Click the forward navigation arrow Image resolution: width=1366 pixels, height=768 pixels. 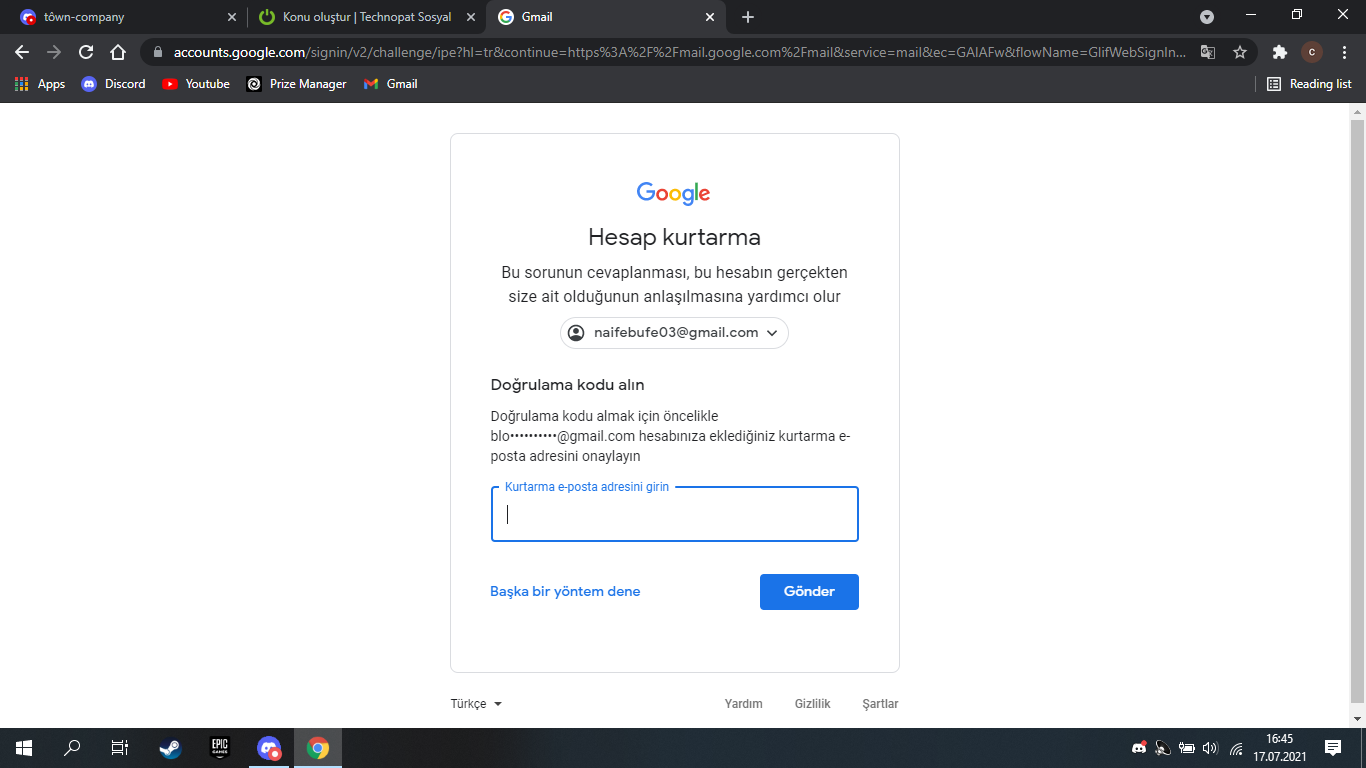[54, 52]
